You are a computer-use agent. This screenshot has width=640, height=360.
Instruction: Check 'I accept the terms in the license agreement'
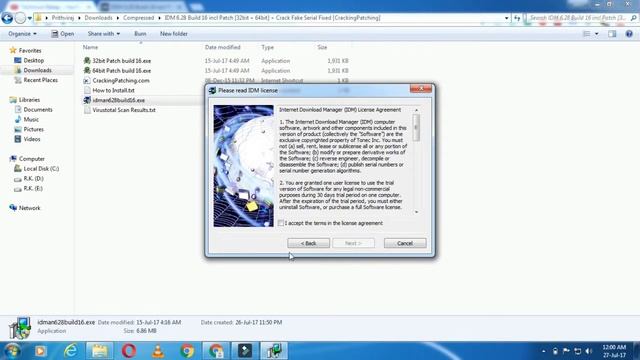pos(281,223)
